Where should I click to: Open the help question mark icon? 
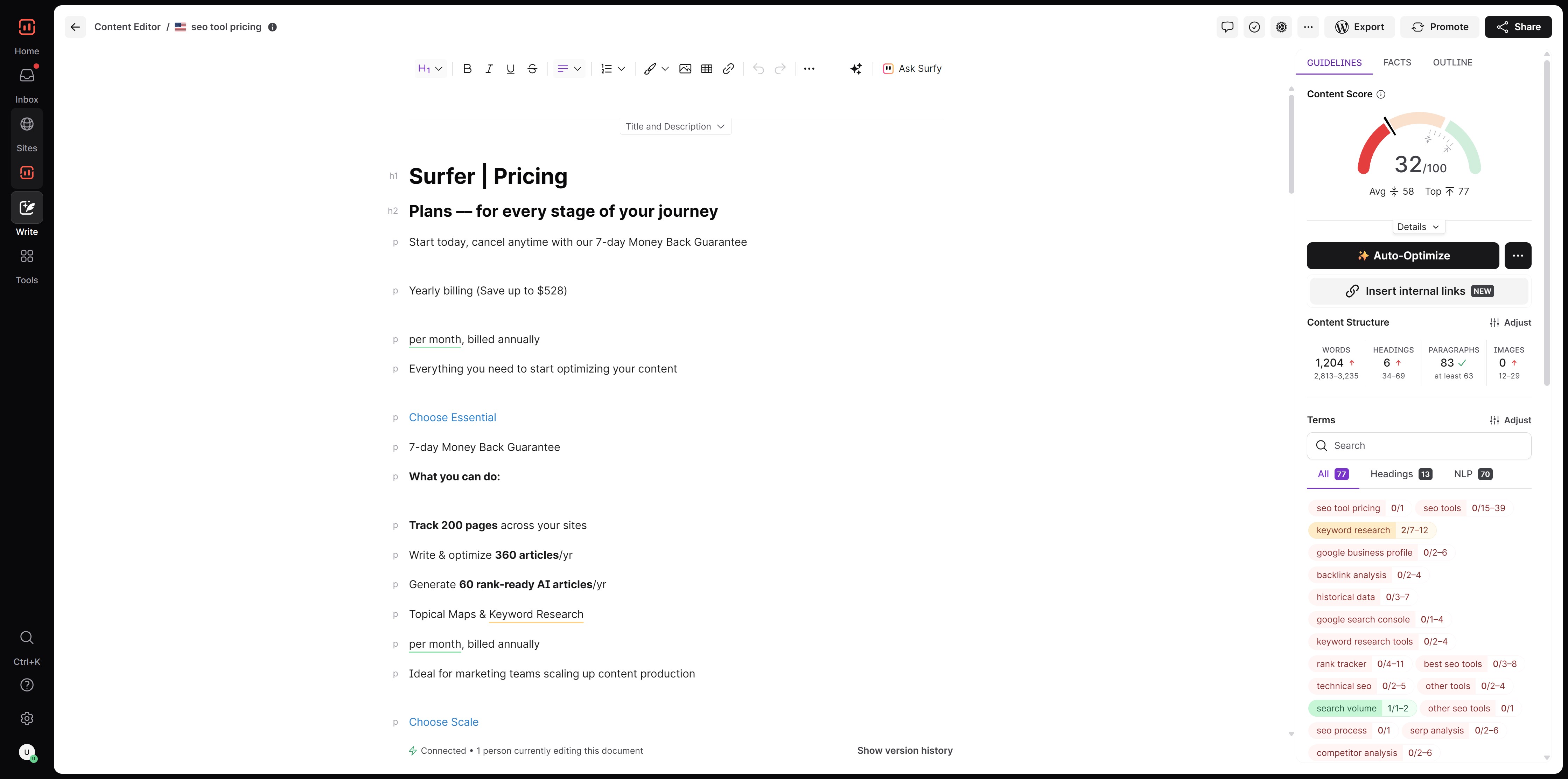(x=27, y=684)
